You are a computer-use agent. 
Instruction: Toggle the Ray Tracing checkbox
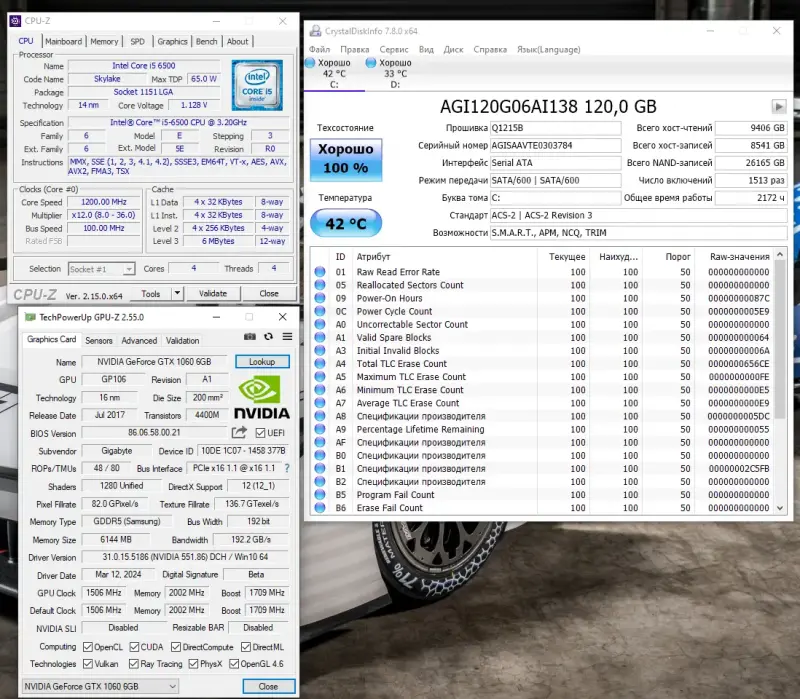click(x=134, y=664)
